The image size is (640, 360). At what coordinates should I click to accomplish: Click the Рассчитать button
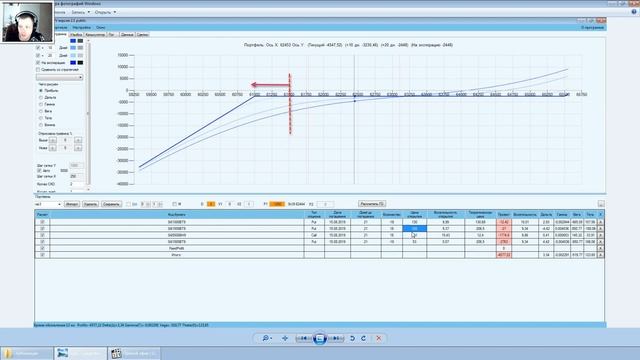point(372,204)
